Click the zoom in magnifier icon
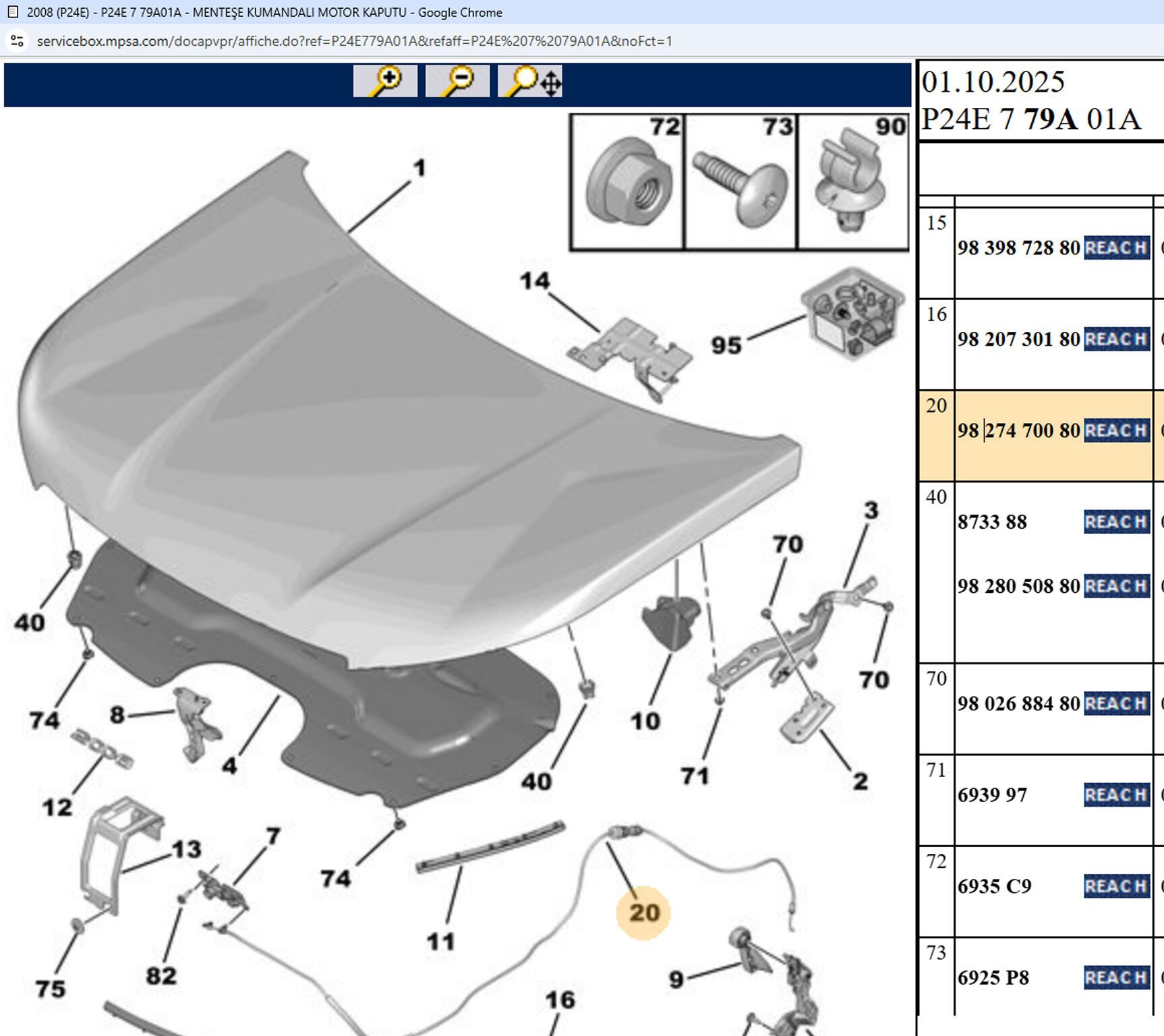 [385, 82]
